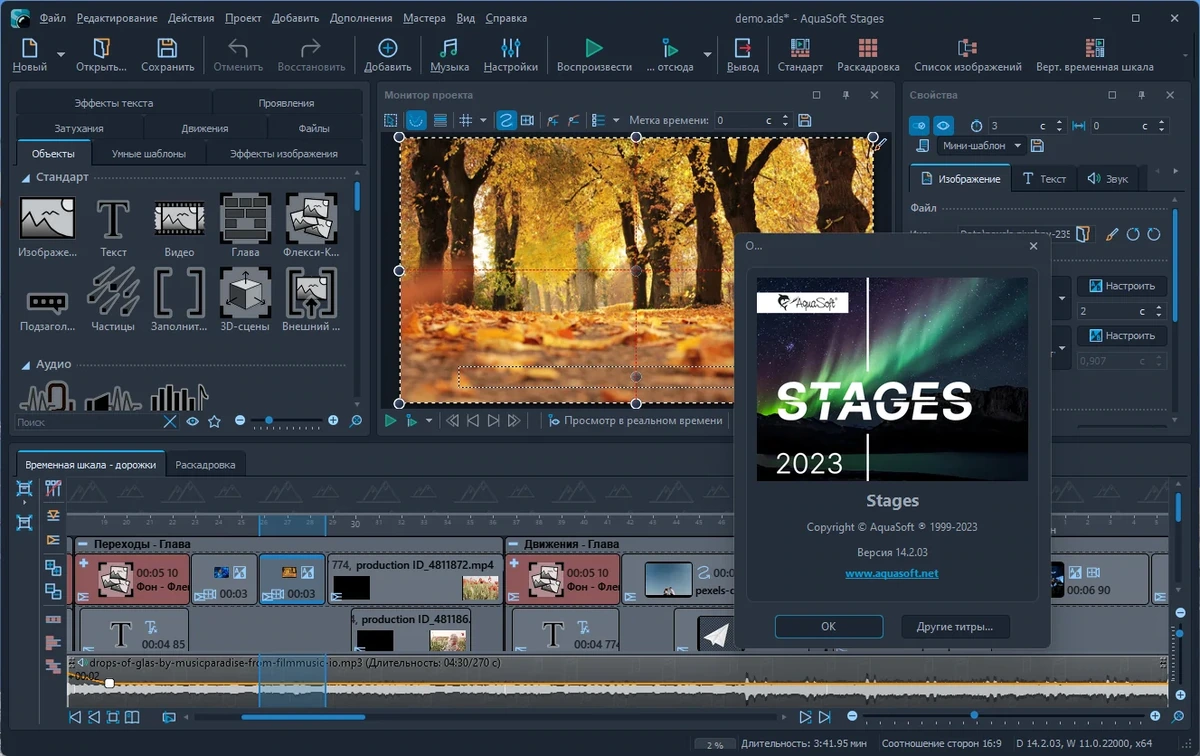The image size is (1200, 756).
Task: Toggle the favorites star in toolbox
Action: 214,422
